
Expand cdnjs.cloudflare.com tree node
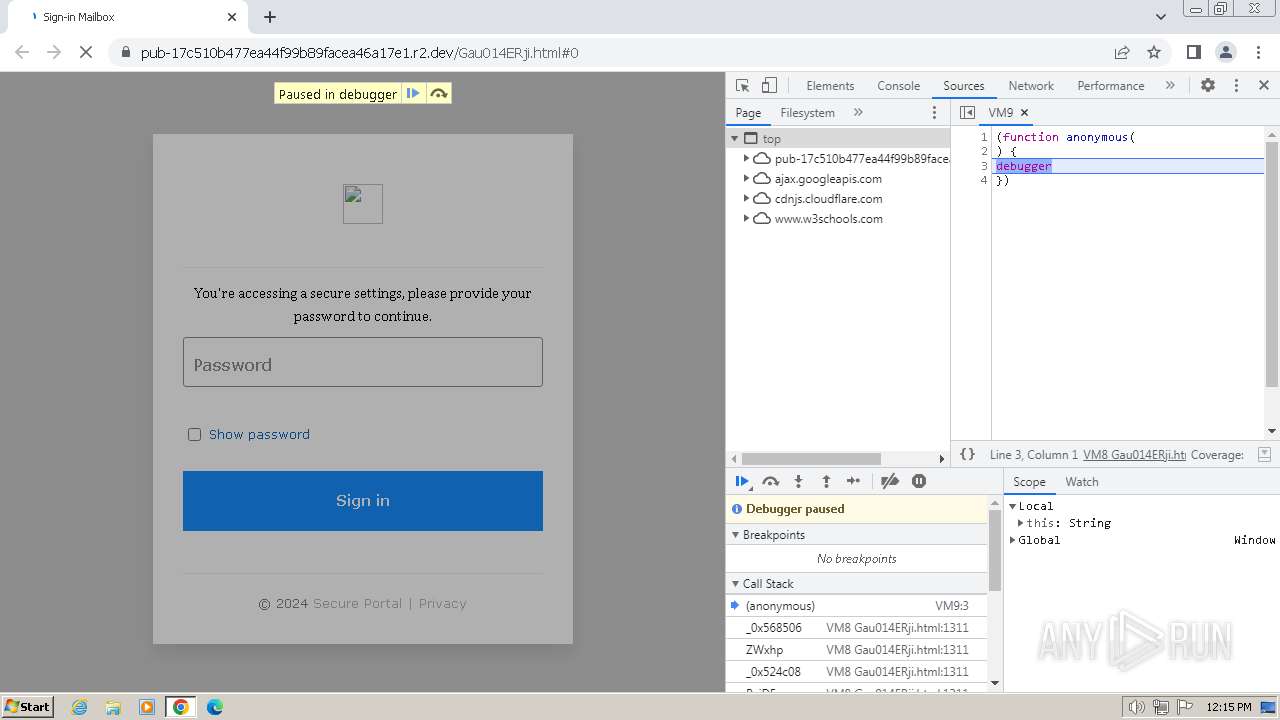[x=746, y=199]
